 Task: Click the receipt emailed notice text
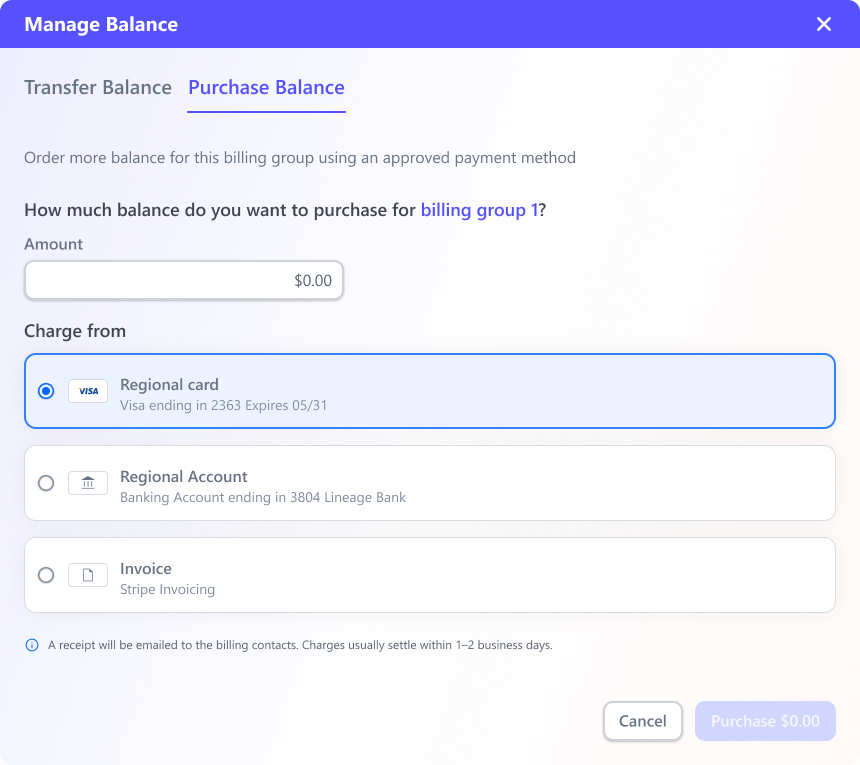point(300,645)
